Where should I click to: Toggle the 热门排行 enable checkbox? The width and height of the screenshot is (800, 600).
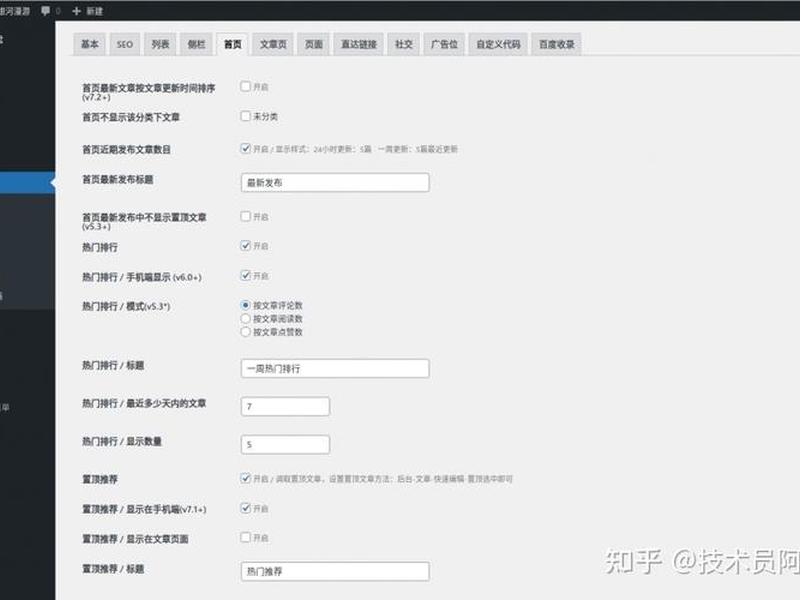coord(245,245)
